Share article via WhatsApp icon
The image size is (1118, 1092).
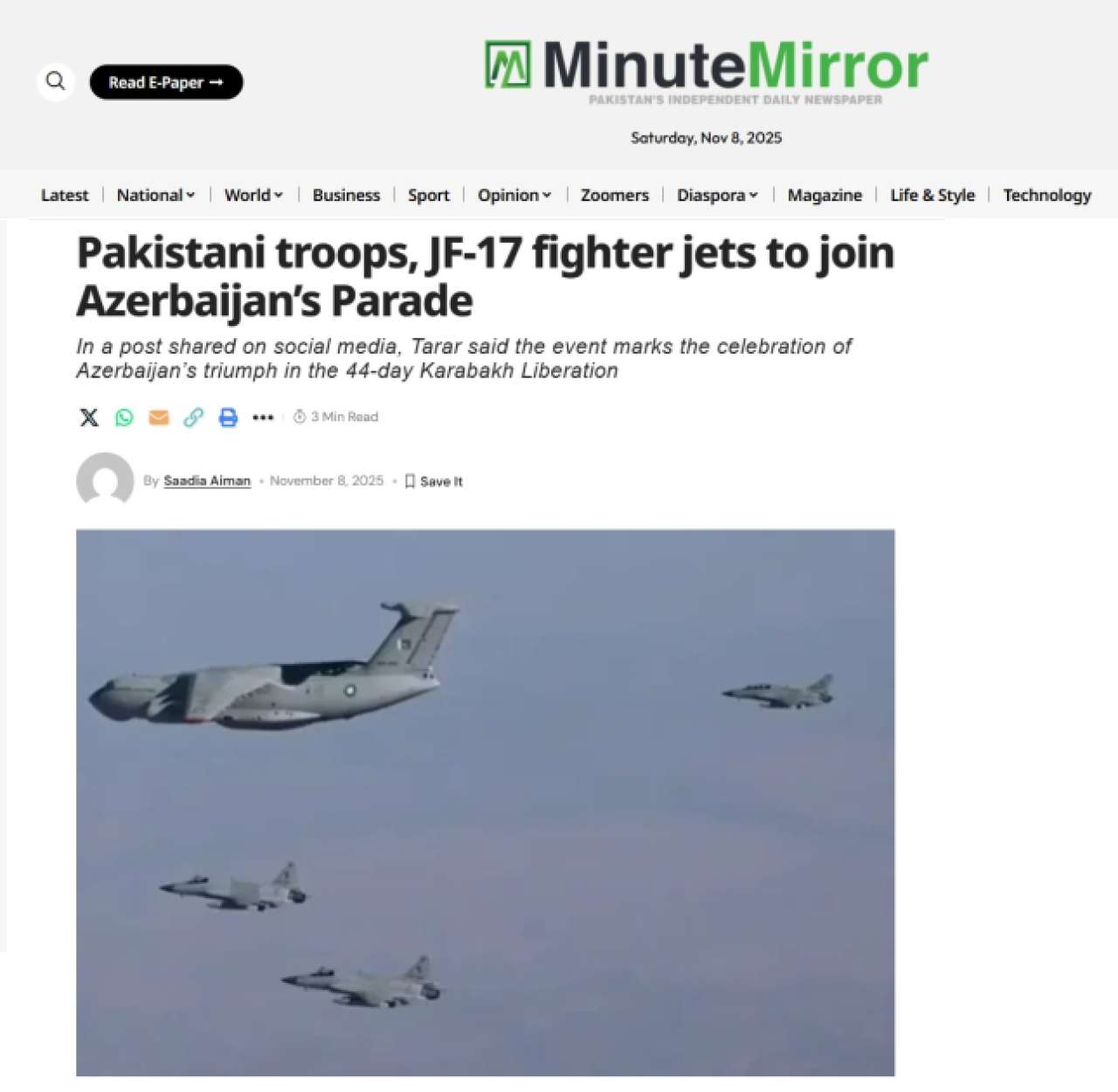click(124, 418)
